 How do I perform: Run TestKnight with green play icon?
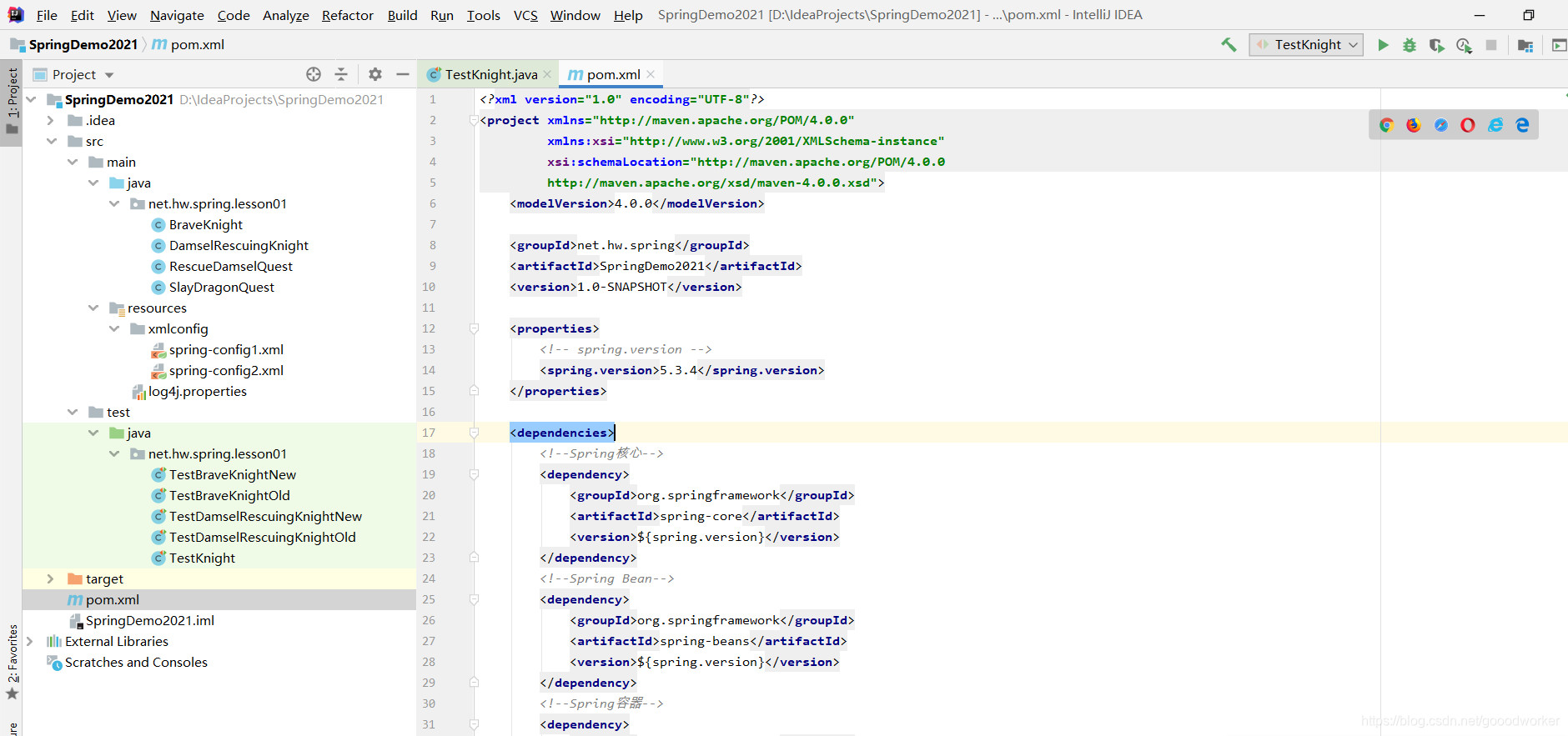click(x=1383, y=45)
